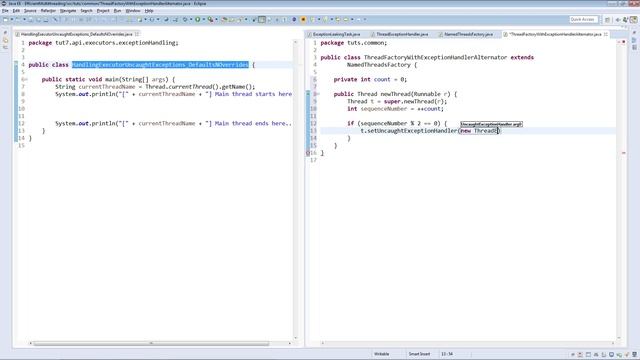The height and width of the screenshot is (360, 640).
Task: Click the red error overview marker at top right
Action: pos(624,42)
